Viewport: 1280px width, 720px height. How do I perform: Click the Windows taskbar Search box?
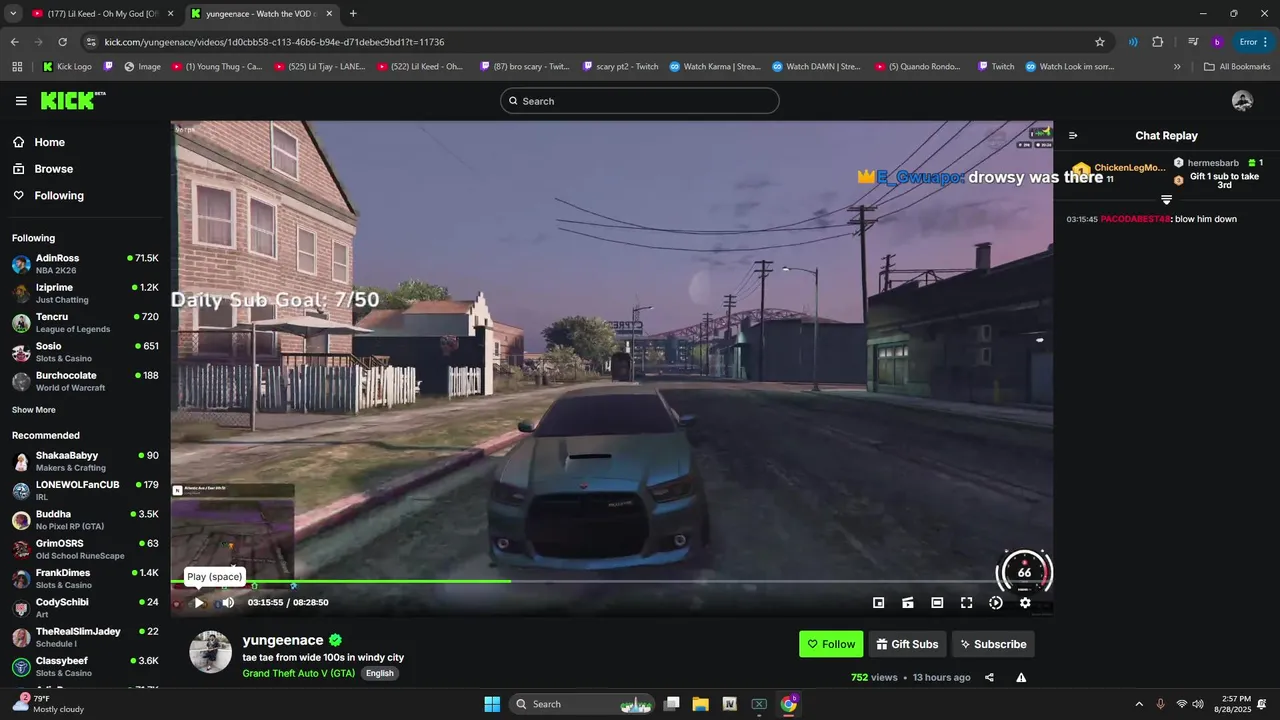584,704
